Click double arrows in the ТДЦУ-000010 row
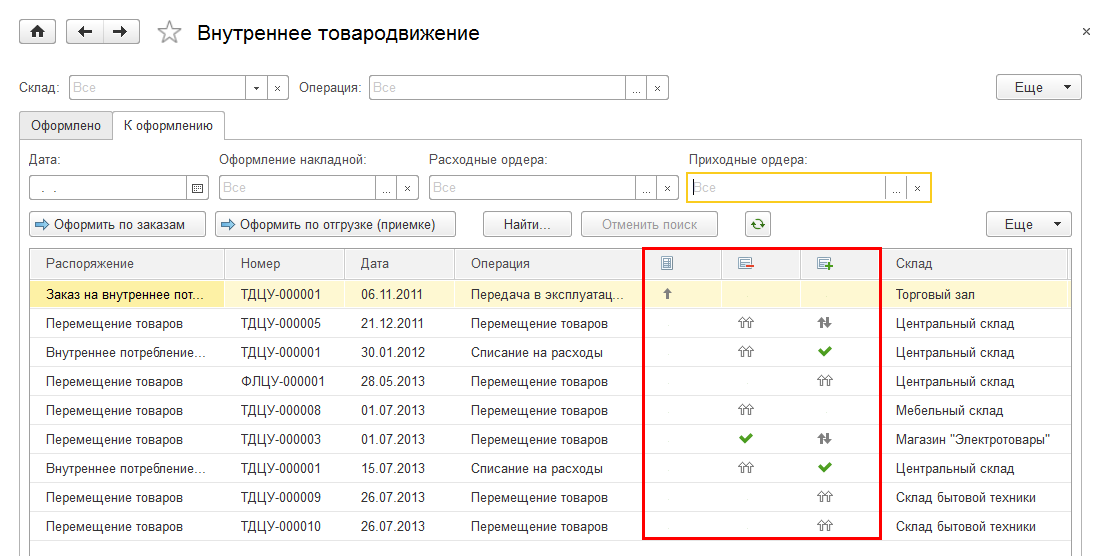1108x556 pixels. pos(825,526)
